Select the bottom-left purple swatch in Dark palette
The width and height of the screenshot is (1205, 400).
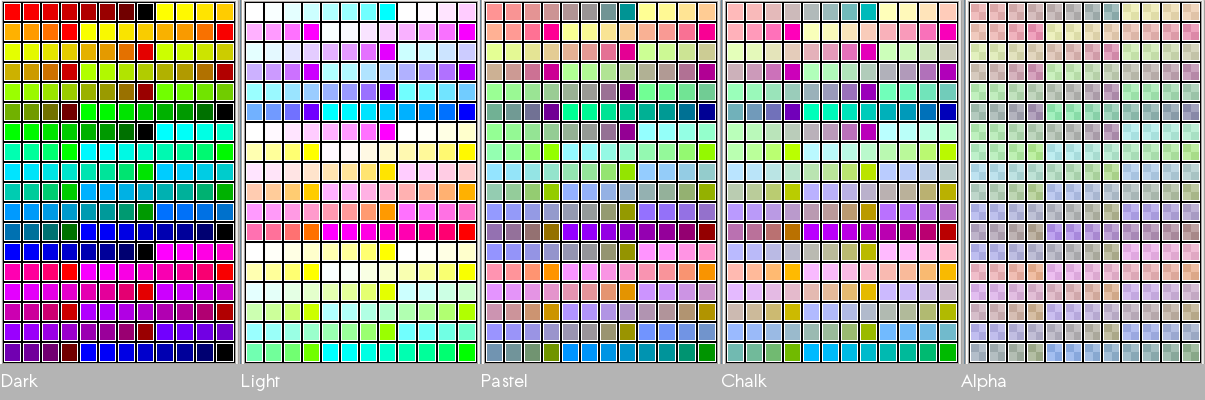pyautogui.click(x=13, y=352)
